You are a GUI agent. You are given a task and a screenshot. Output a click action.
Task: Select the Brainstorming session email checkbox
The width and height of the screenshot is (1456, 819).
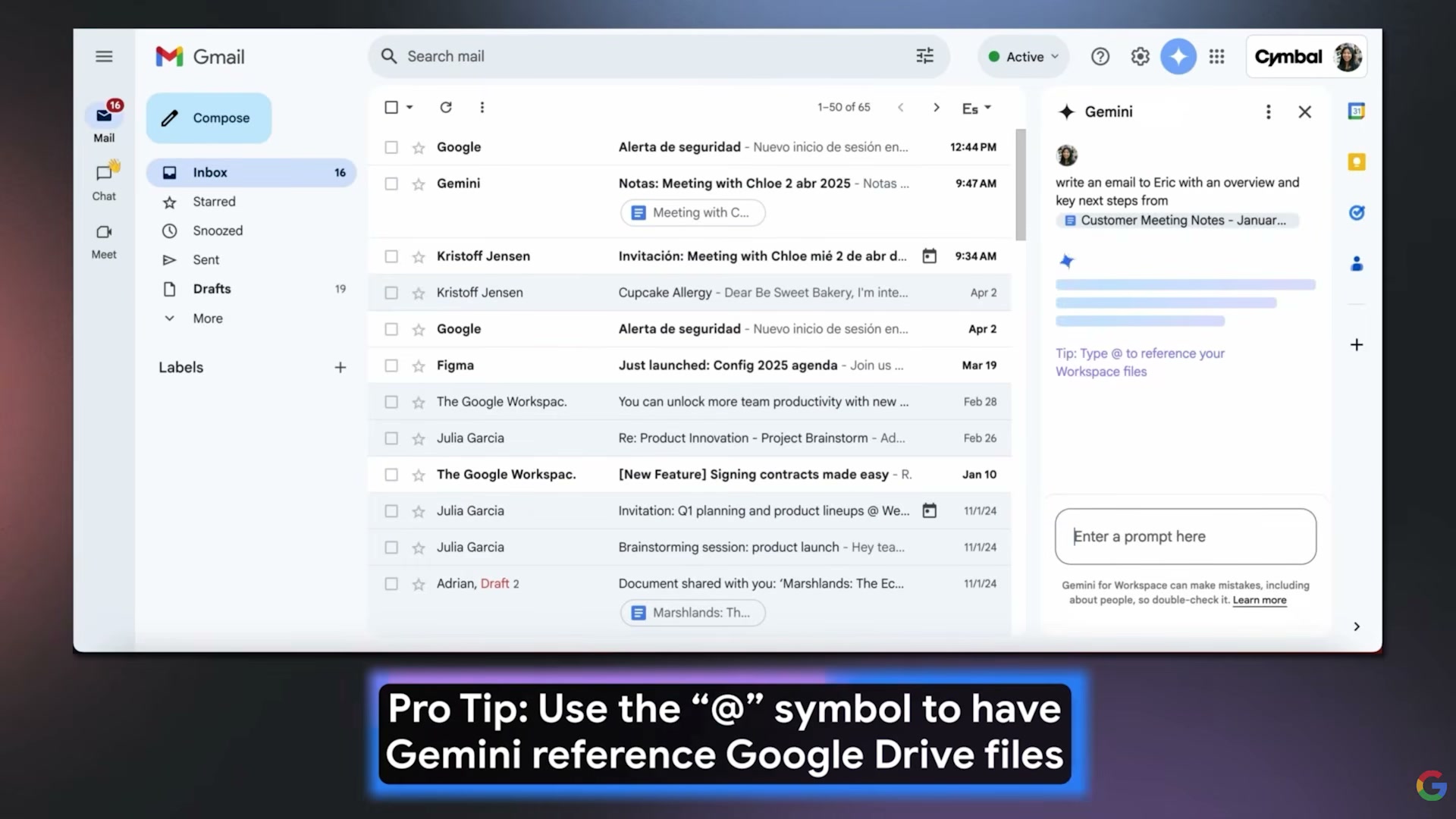(391, 548)
